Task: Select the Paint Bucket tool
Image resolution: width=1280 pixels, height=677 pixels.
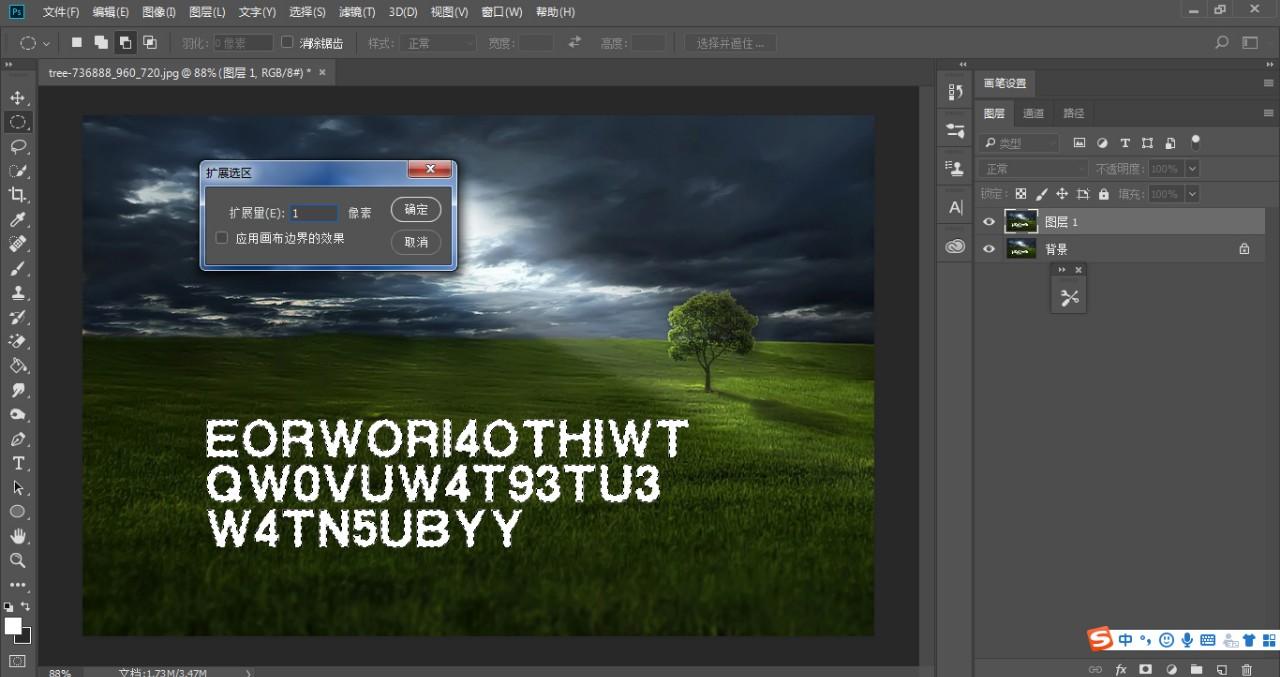Action: 17,366
